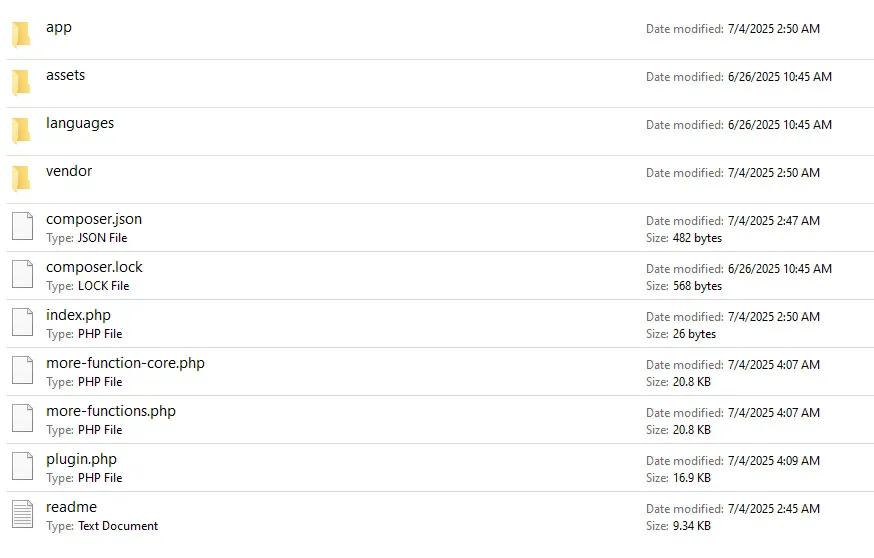Image resolution: width=874 pixels, height=558 pixels.
Task: Select the languages folder date modified text
Action: [738, 125]
